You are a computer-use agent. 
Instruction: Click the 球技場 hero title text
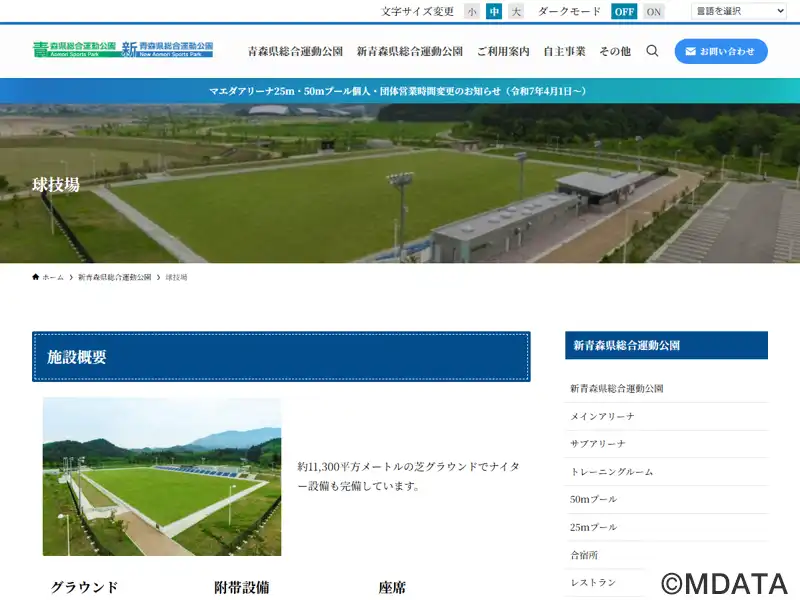[56, 185]
